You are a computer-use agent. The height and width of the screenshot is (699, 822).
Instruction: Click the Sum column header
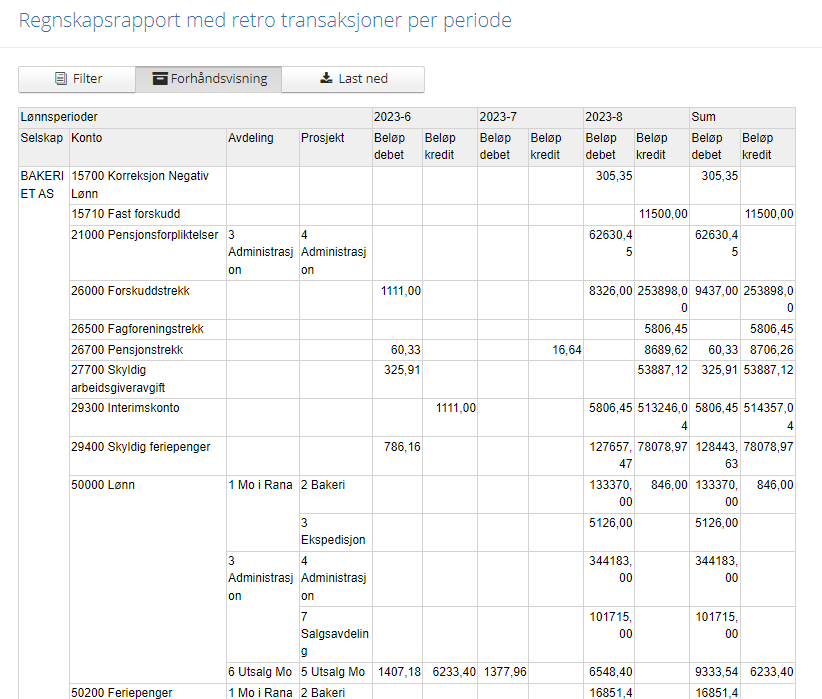point(742,117)
